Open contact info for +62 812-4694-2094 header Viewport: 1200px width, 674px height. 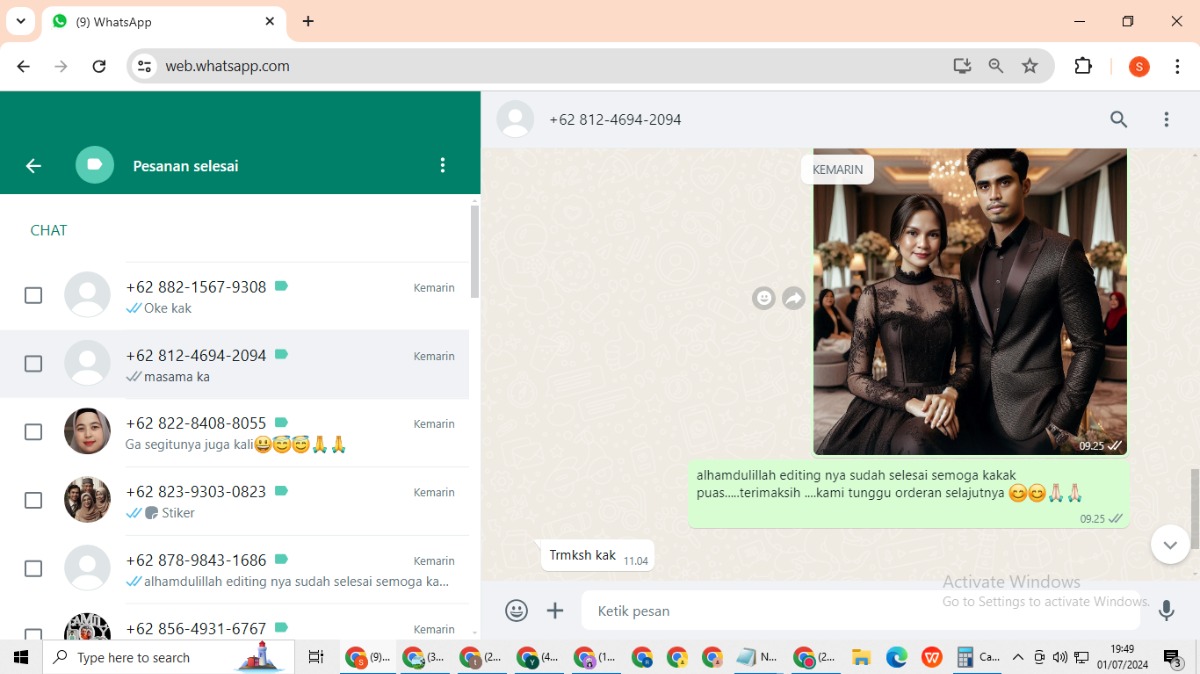tap(615, 120)
